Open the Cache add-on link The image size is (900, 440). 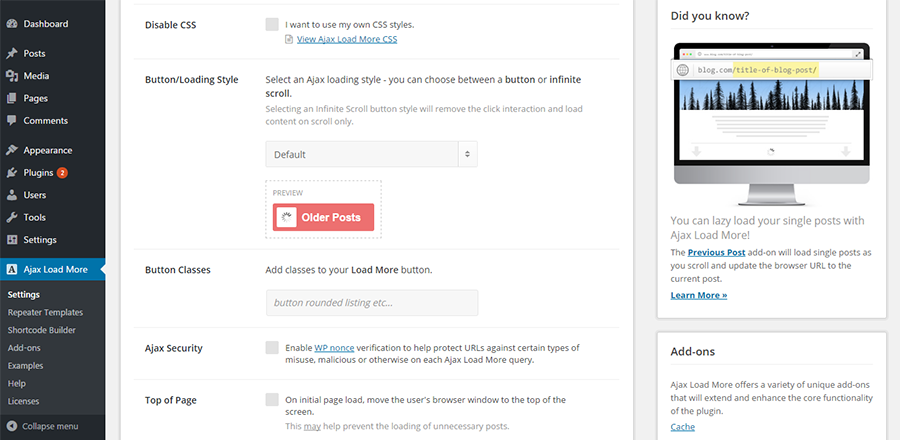[x=682, y=427]
